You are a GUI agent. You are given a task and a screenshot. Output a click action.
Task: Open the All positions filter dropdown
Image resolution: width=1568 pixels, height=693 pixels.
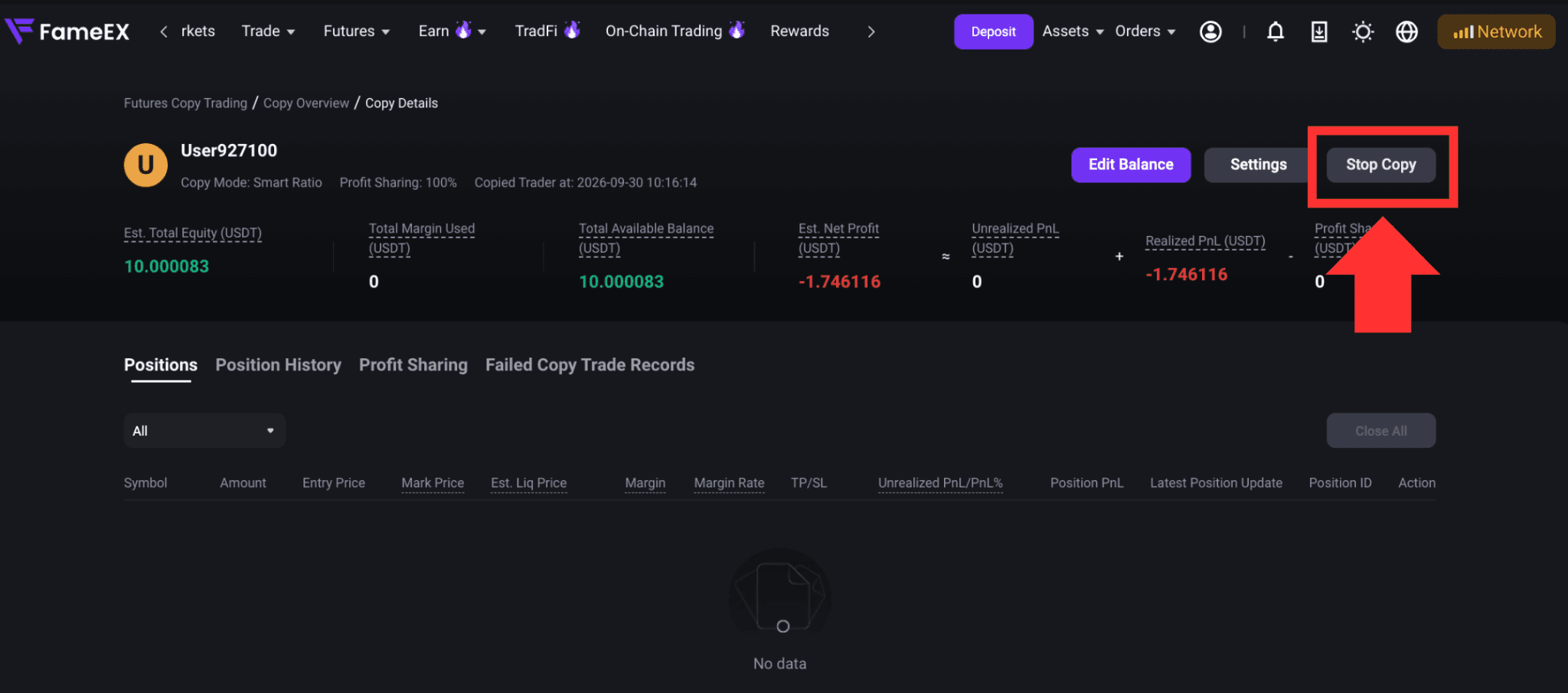click(x=204, y=430)
